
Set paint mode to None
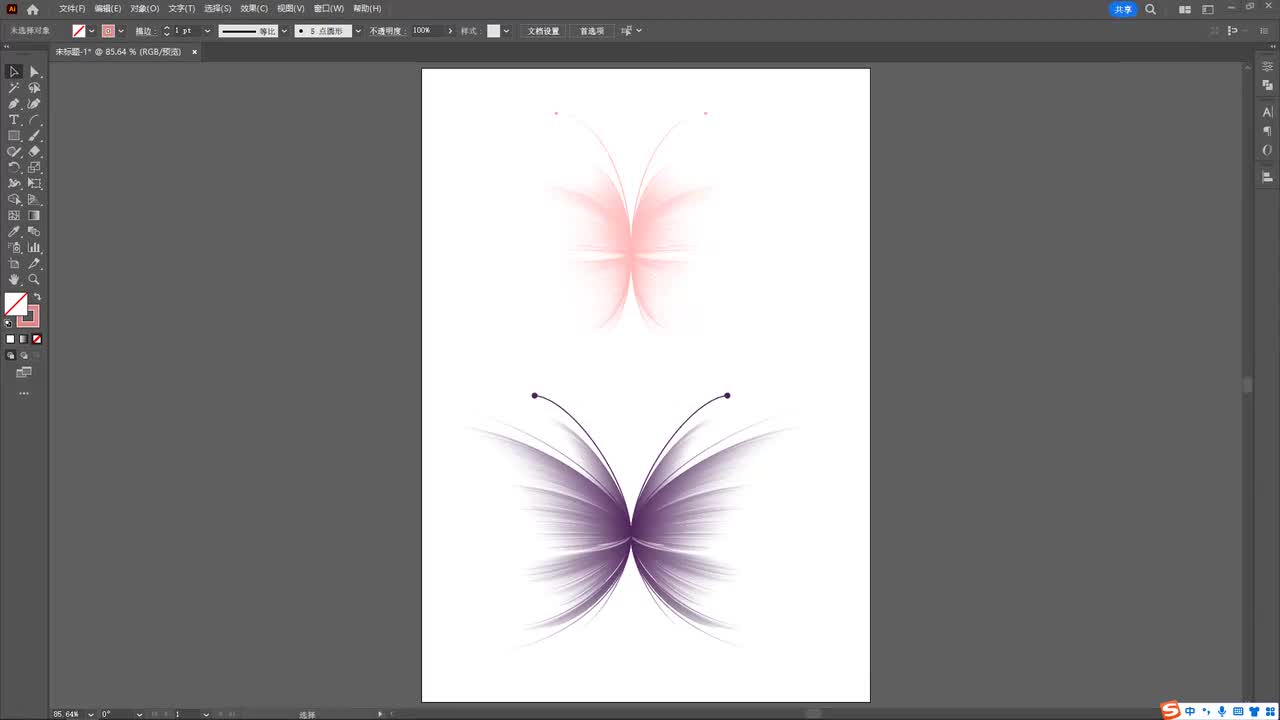pyautogui.click(x=37, y=339)
